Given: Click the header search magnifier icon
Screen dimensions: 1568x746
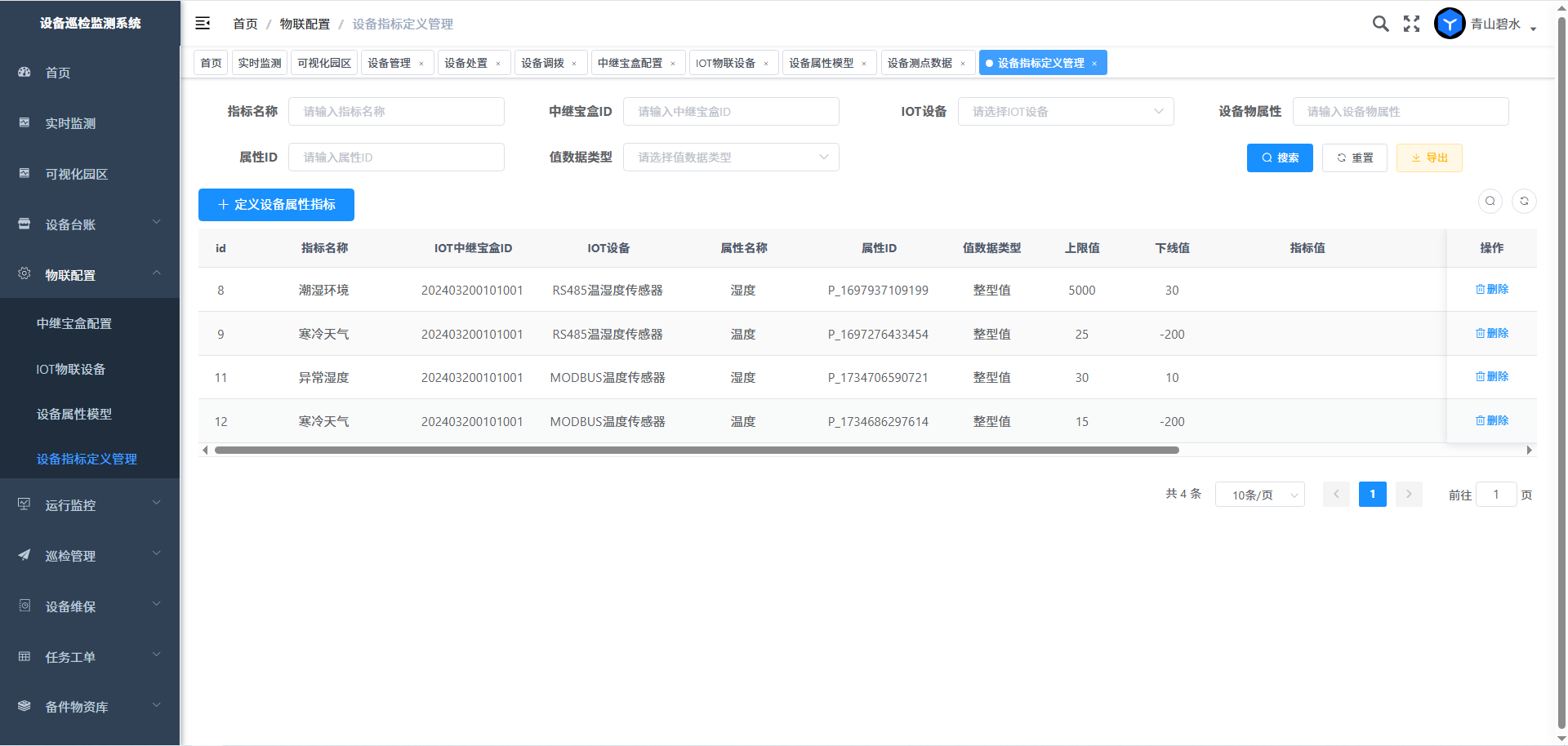Looking at the screenshot, I should (1380, 24).
